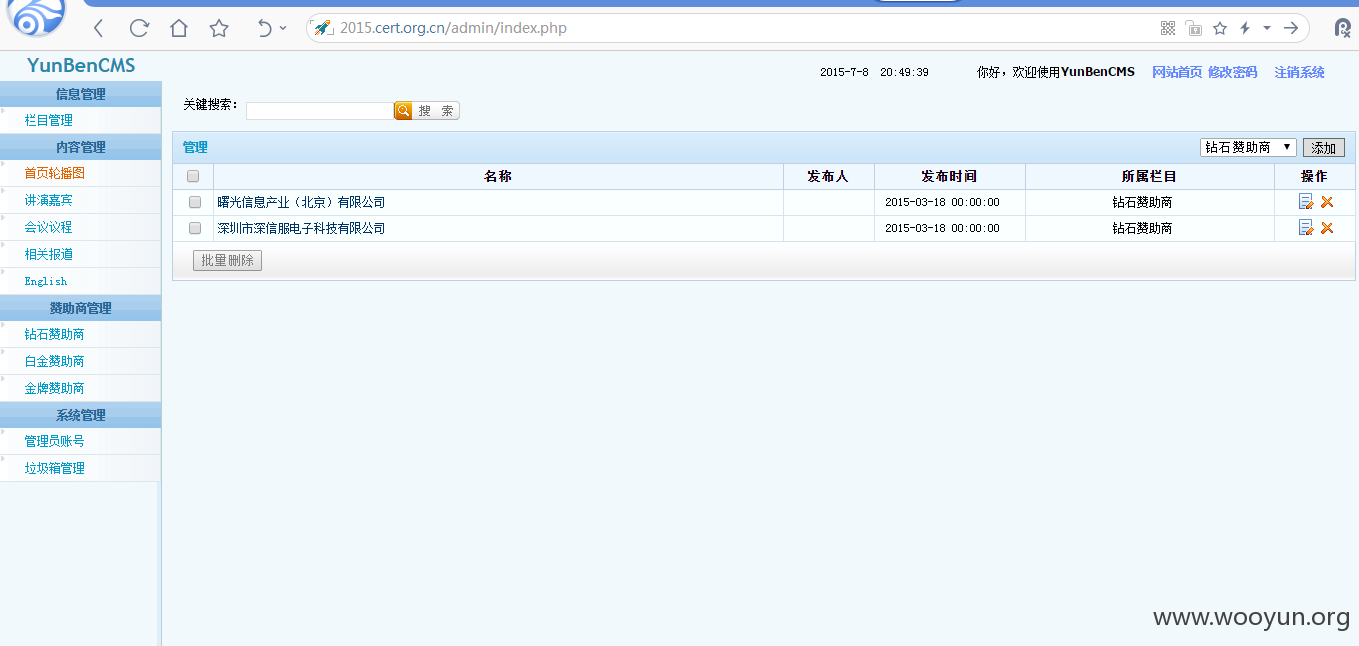Screen dimensions: 1359x646
Task: Click the browser logo in the top-left corner
Action: [37, 18]
